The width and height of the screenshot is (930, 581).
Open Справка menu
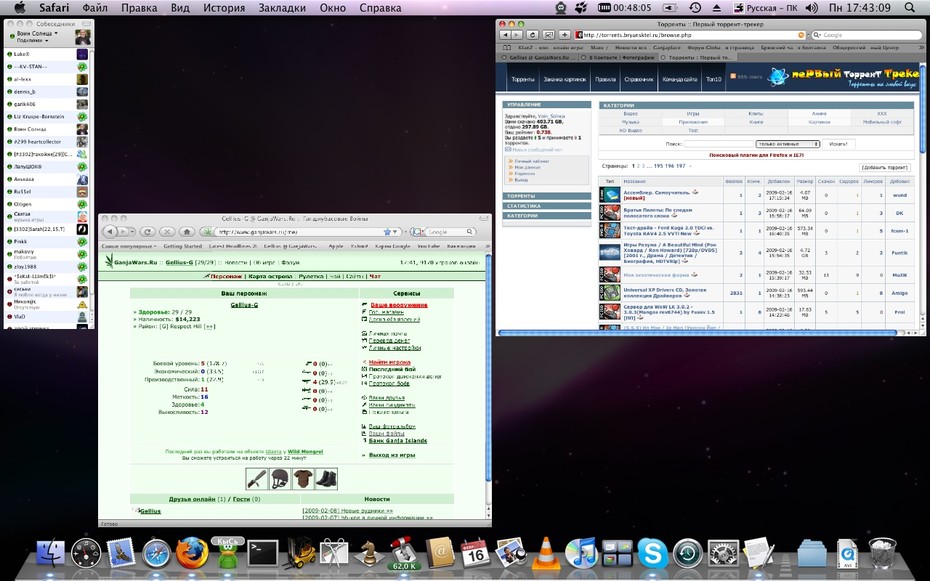point(380,8)
